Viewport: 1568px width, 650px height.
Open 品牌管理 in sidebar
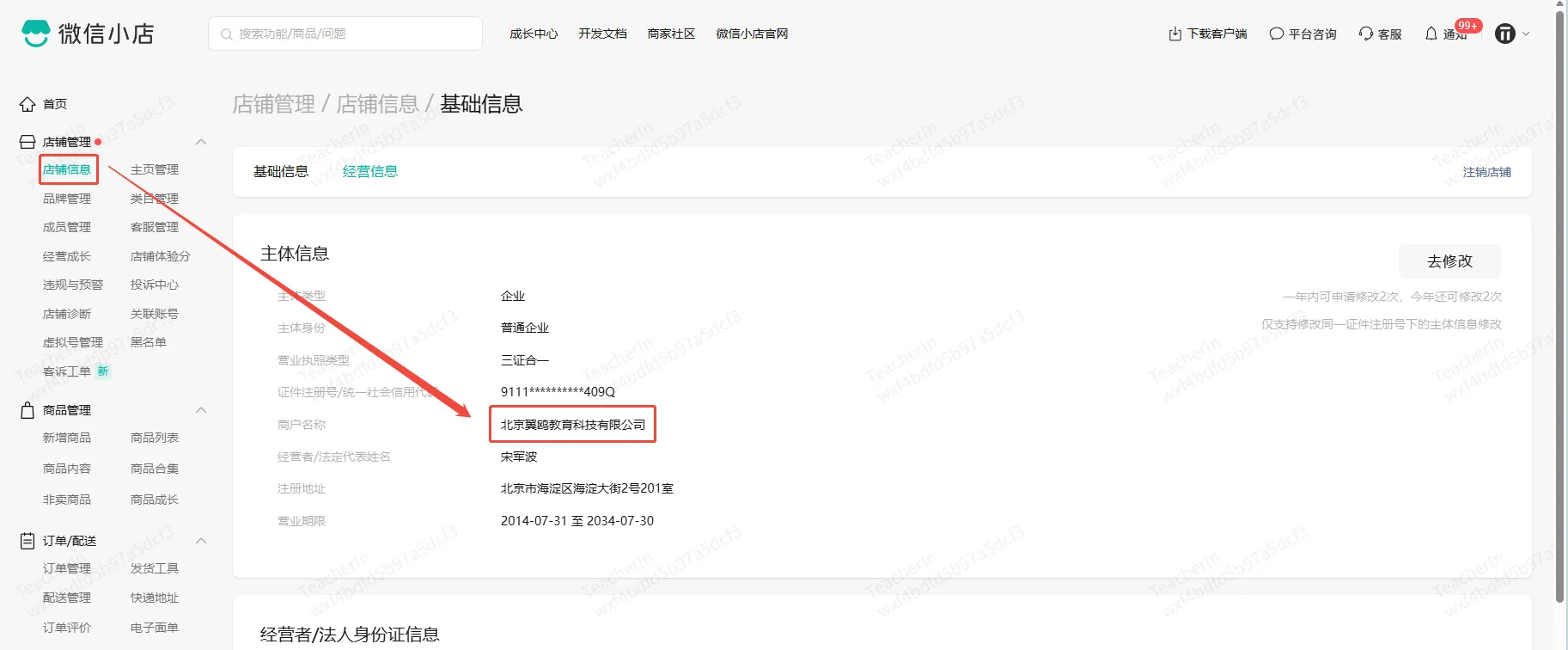click(x=67, y=199)
